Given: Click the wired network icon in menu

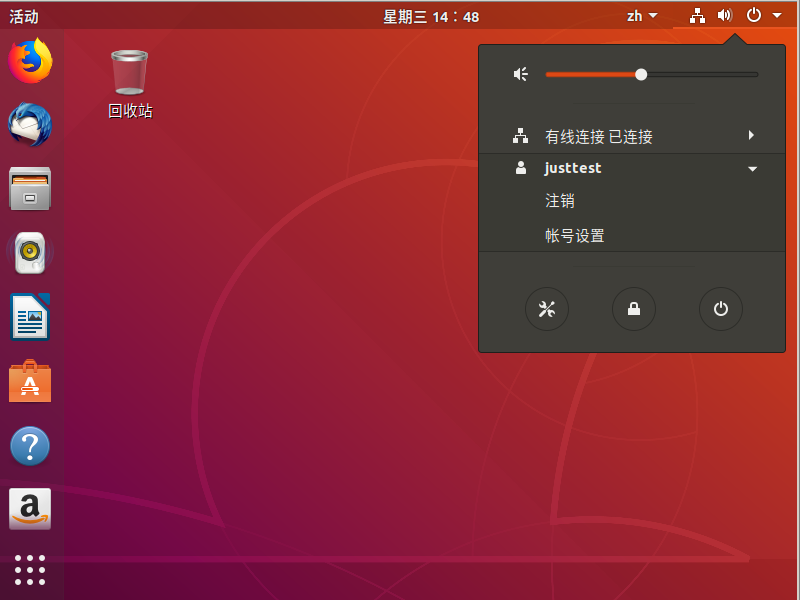Looking at the screenshot, I should pyautogui.click(x=520, y=136).
